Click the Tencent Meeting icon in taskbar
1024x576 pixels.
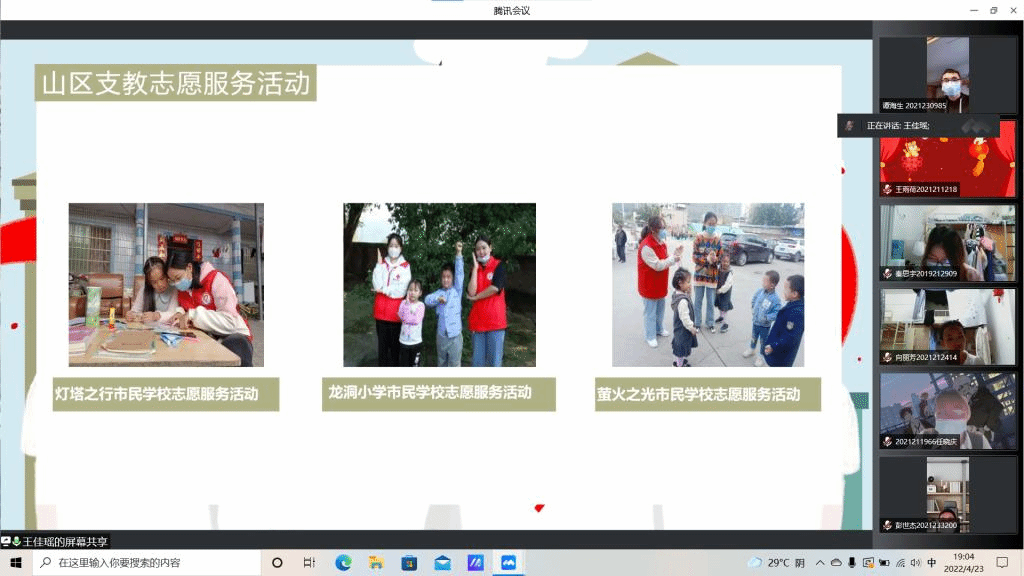click(507, 563)
